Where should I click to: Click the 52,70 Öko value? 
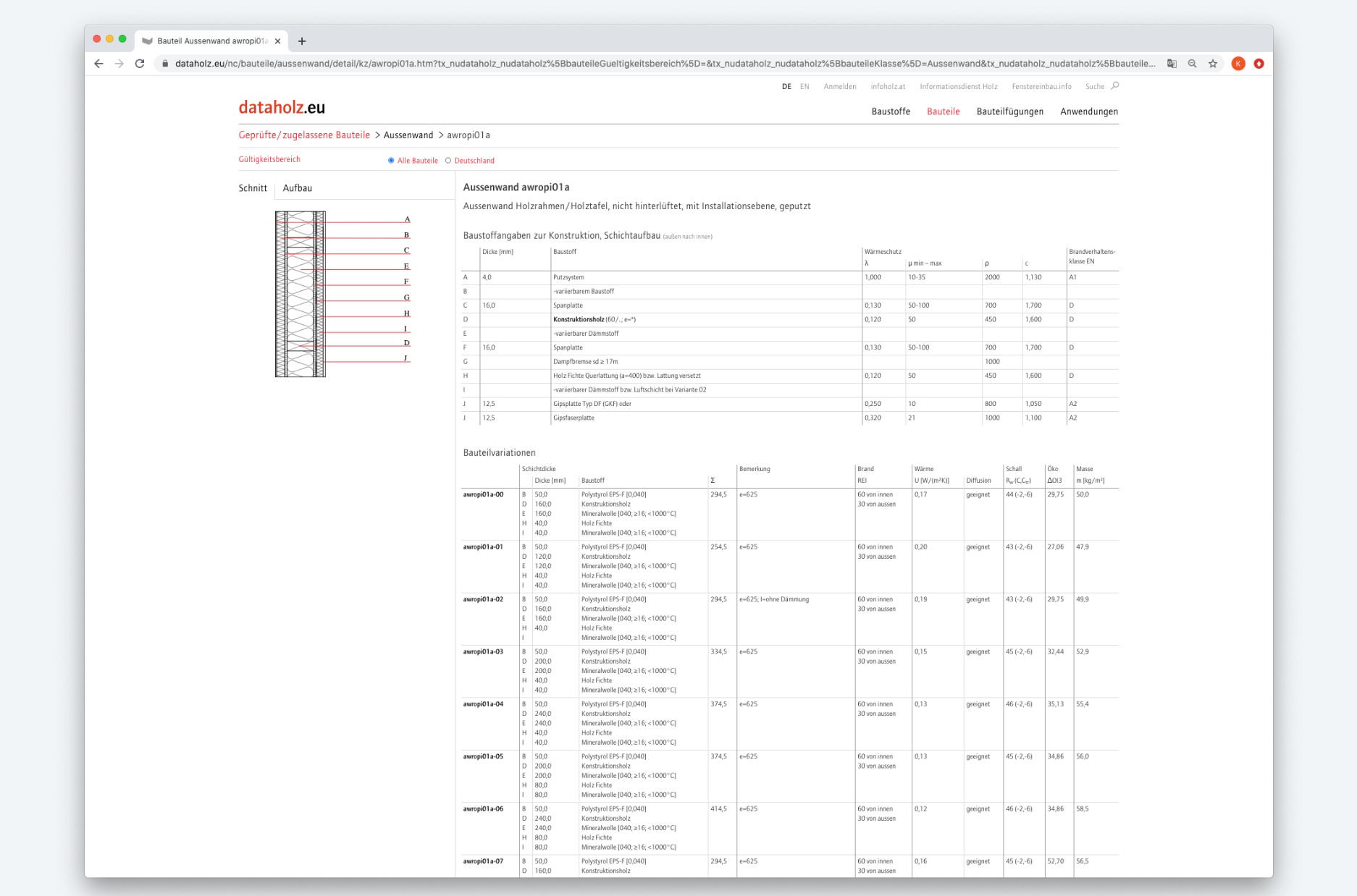point(1056,861)
